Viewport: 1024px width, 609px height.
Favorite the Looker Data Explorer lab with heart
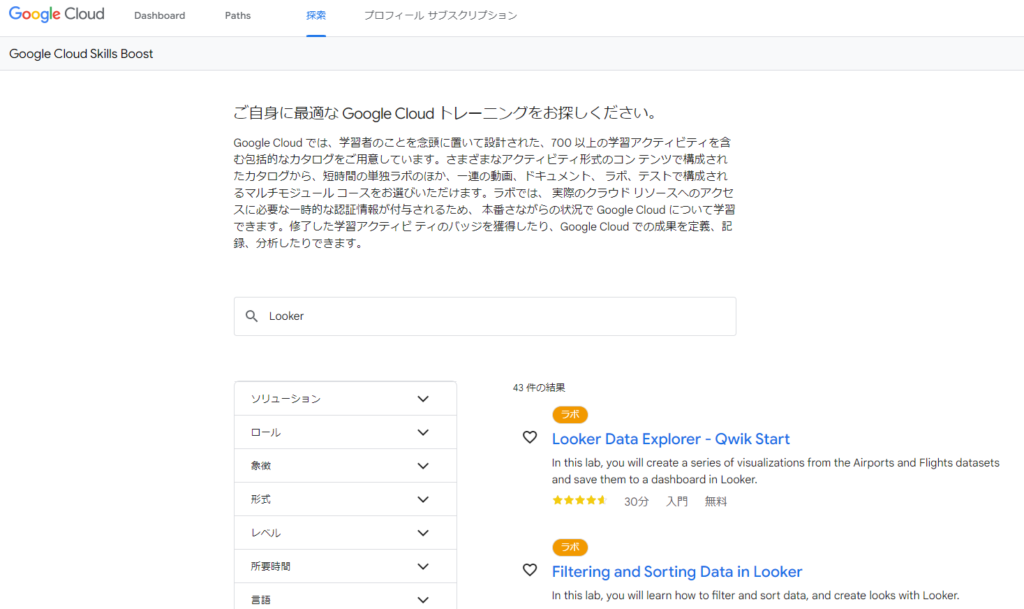pos(530,437)
